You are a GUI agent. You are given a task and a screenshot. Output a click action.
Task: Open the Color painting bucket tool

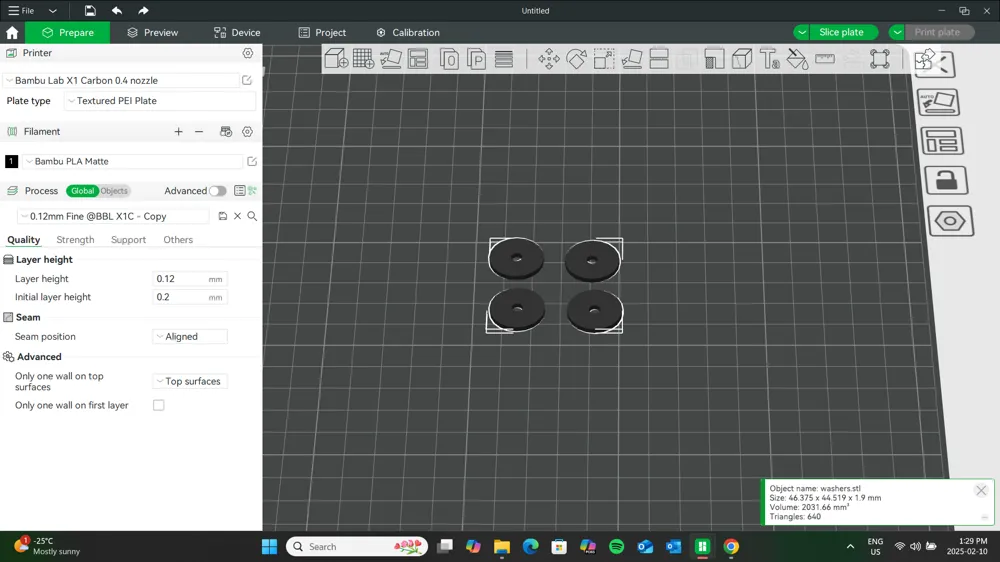pos(797,59)
